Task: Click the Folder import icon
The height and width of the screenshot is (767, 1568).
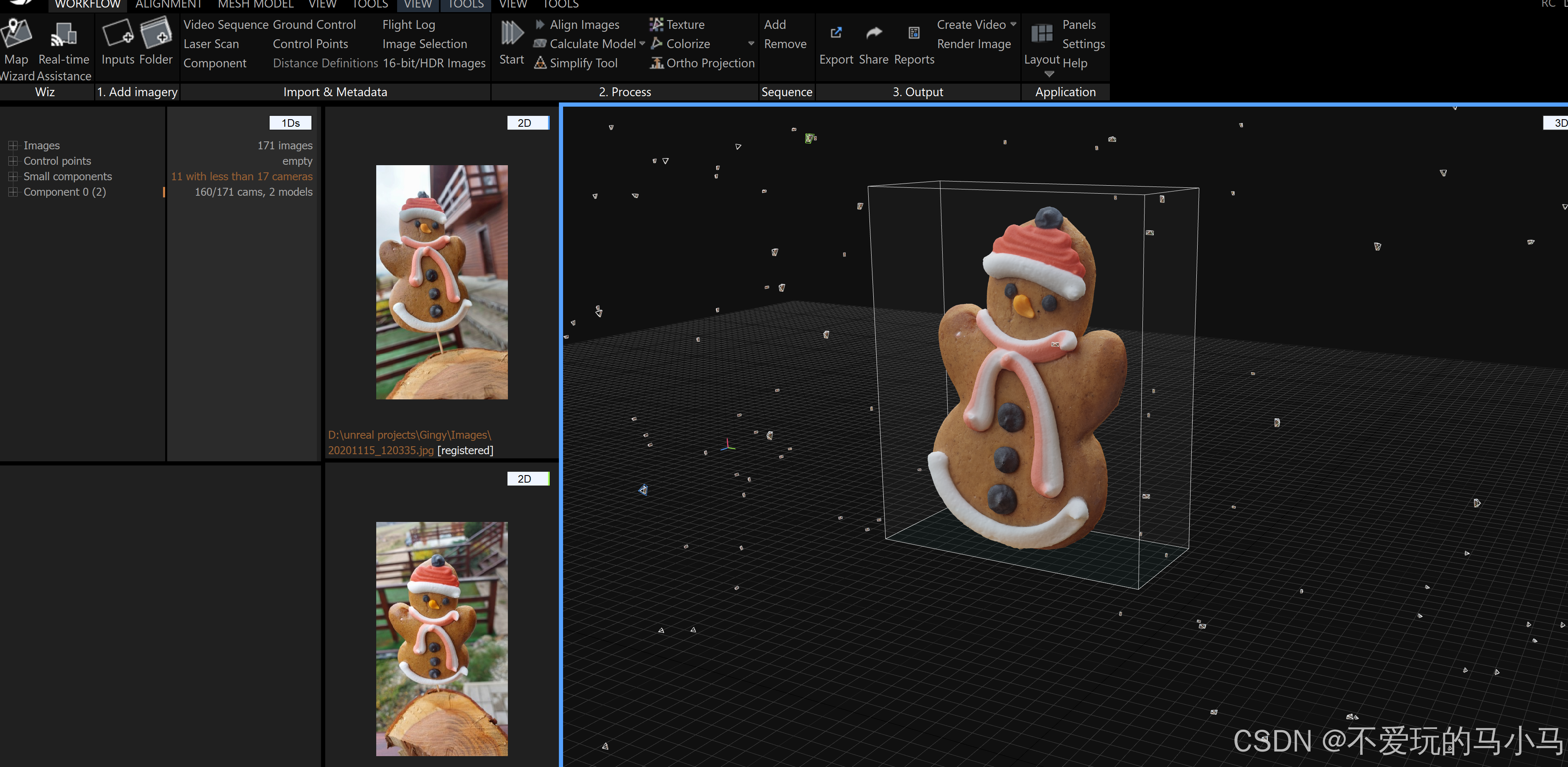Action: [156, 33]
